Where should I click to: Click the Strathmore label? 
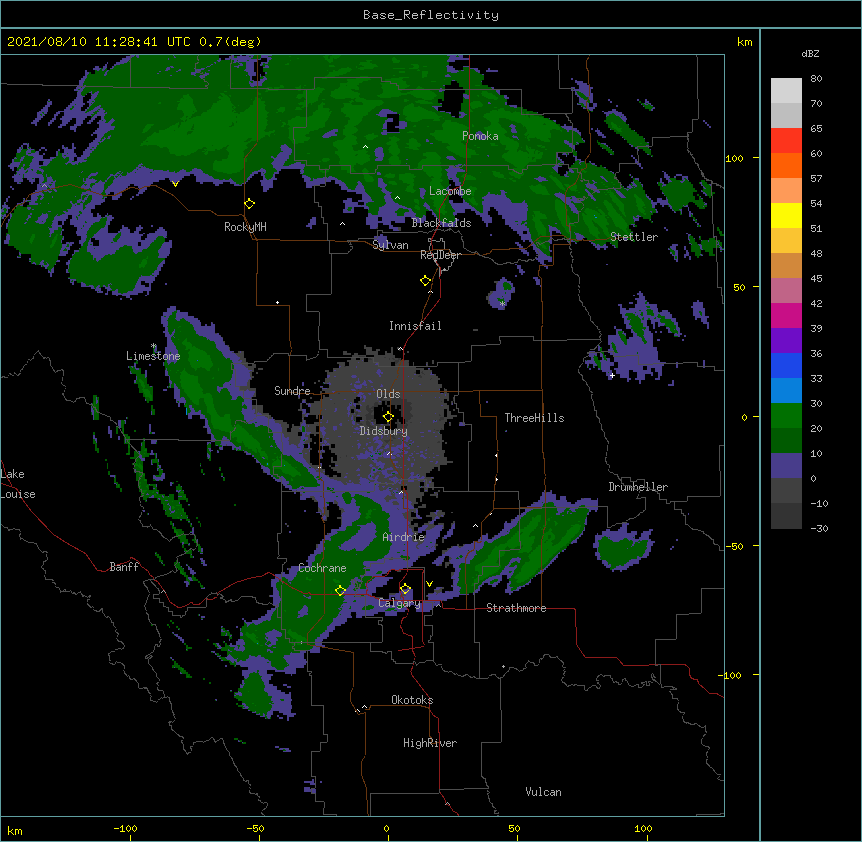tap(516, 608)
